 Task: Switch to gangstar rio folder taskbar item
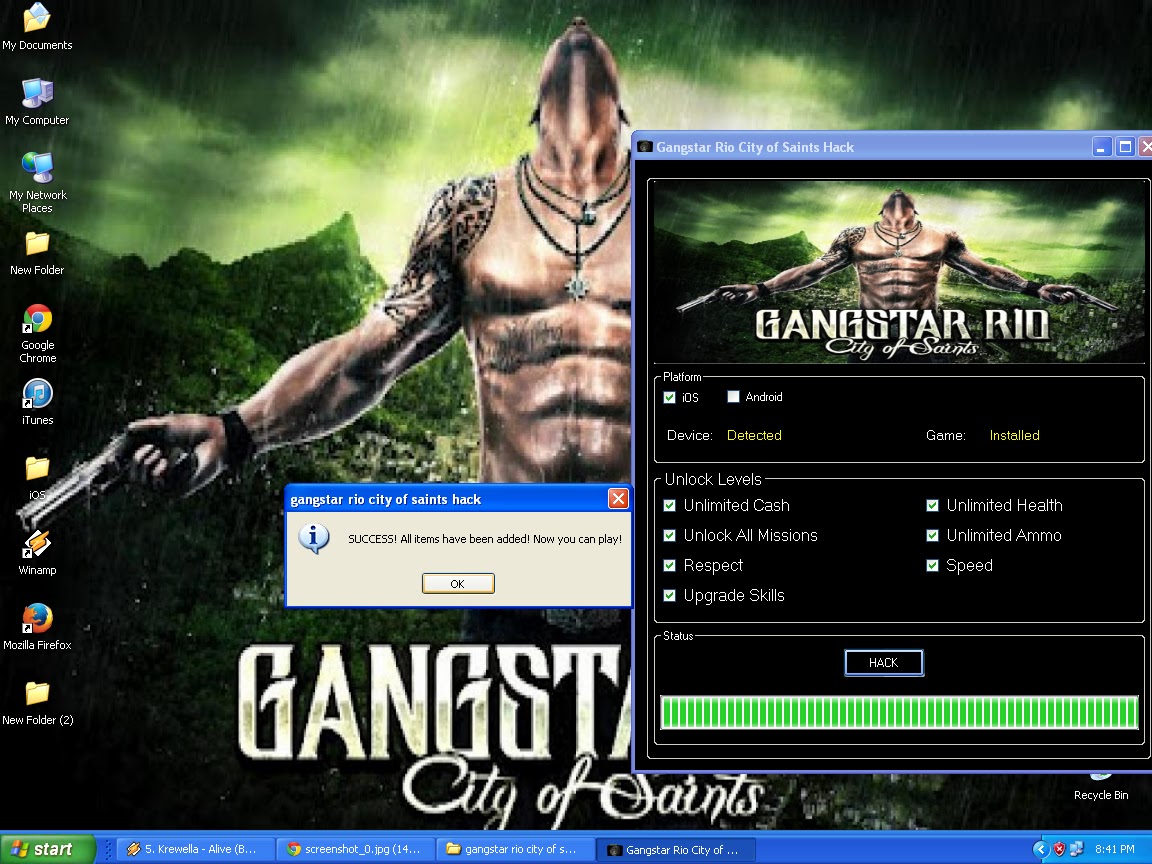[x=515, y=849]
